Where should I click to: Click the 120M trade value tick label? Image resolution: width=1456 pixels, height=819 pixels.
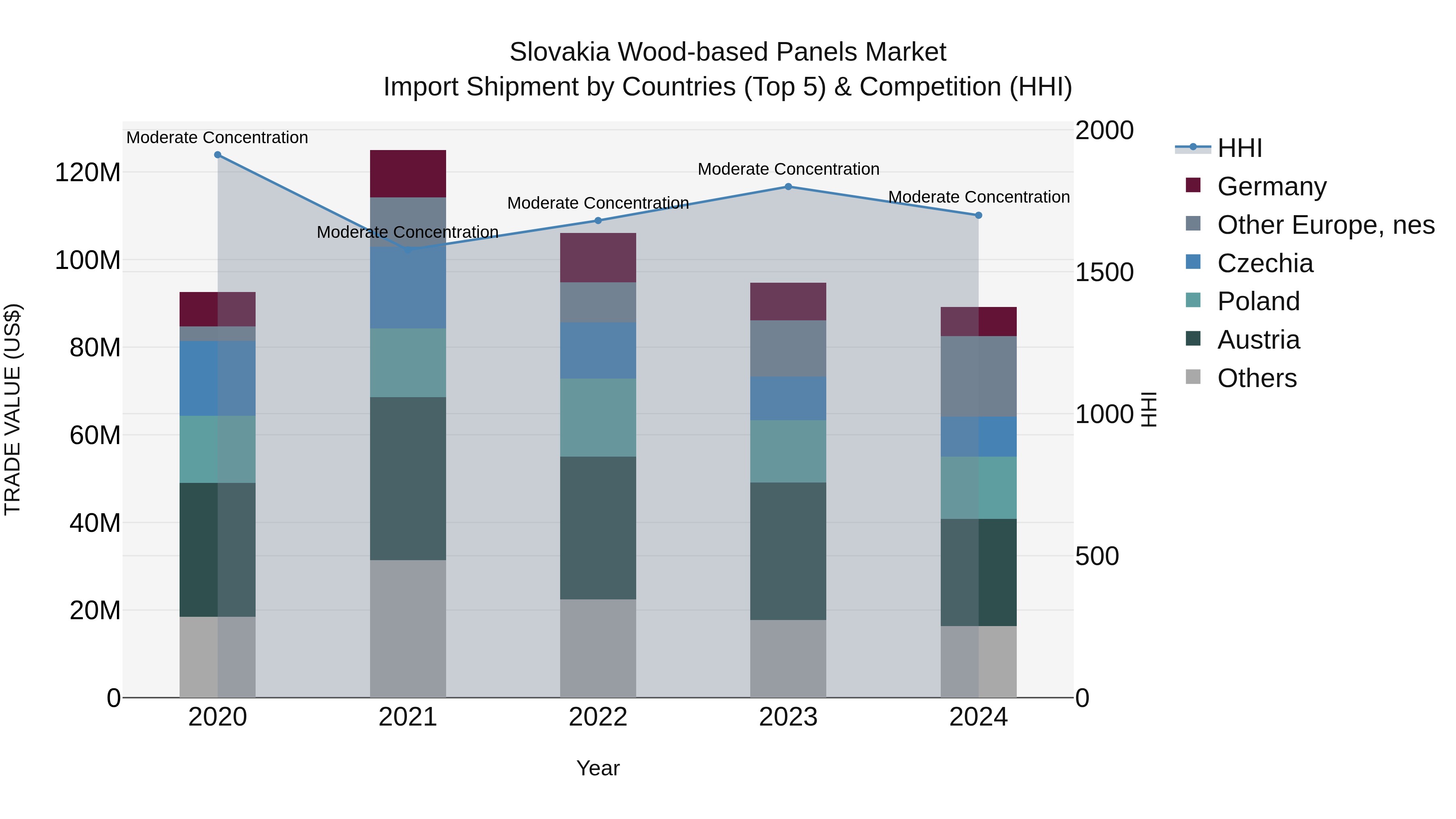(88, 172)
